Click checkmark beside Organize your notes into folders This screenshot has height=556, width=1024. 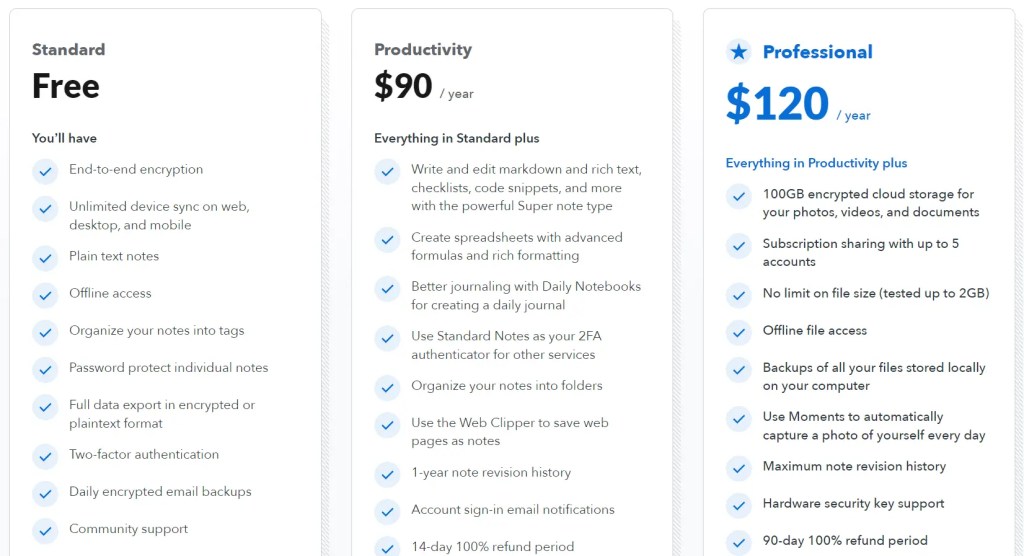[387, 387]
